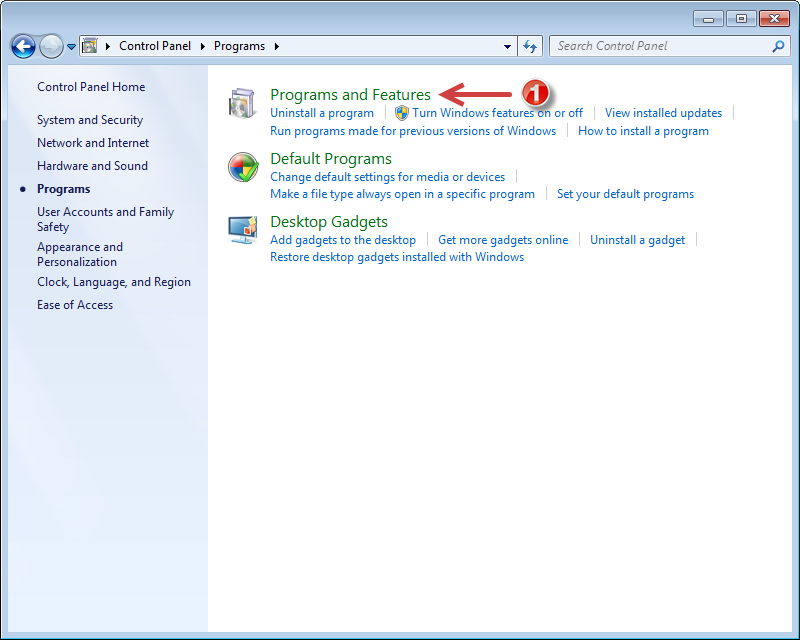Click the Refresh button beside address bar
800x640 pixels.
[530, 46]
